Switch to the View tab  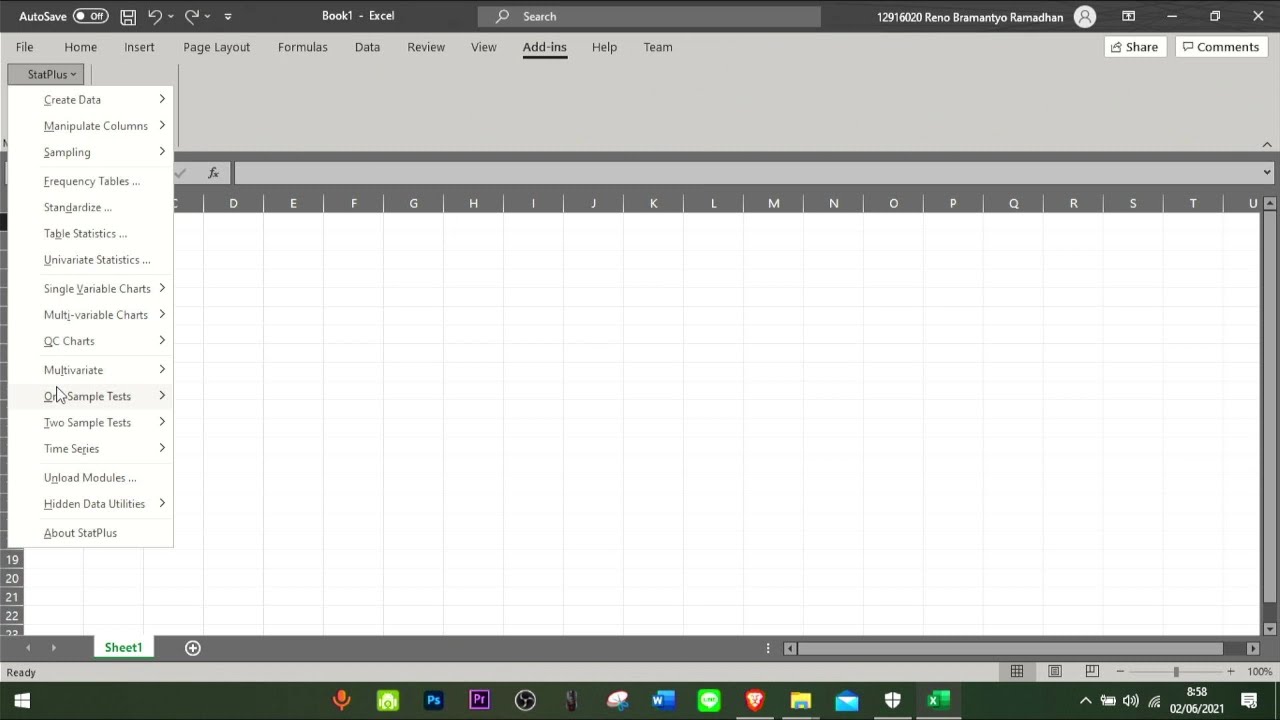tap(483, 47)
